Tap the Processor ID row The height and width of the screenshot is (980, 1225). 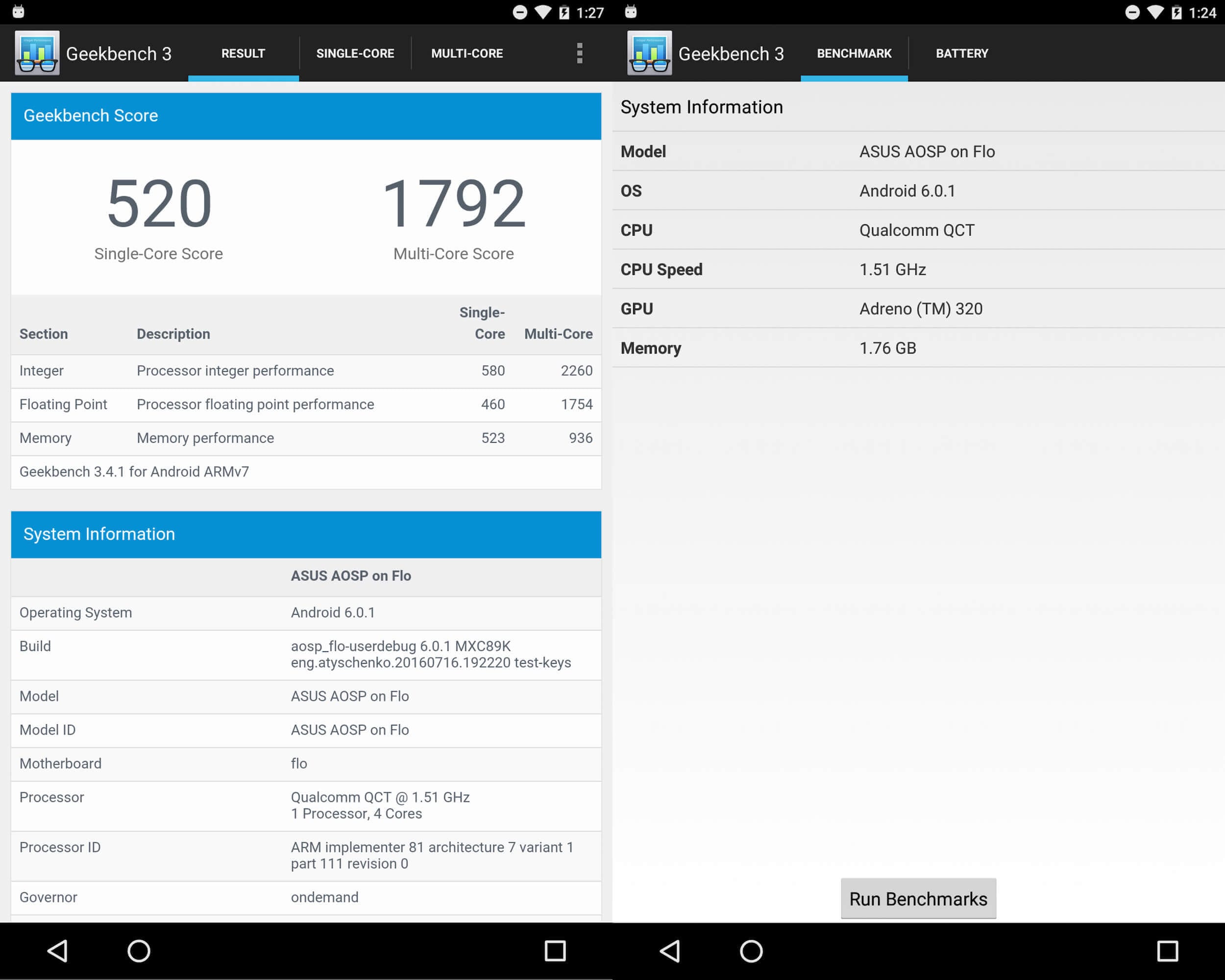[x=306, y=856]
